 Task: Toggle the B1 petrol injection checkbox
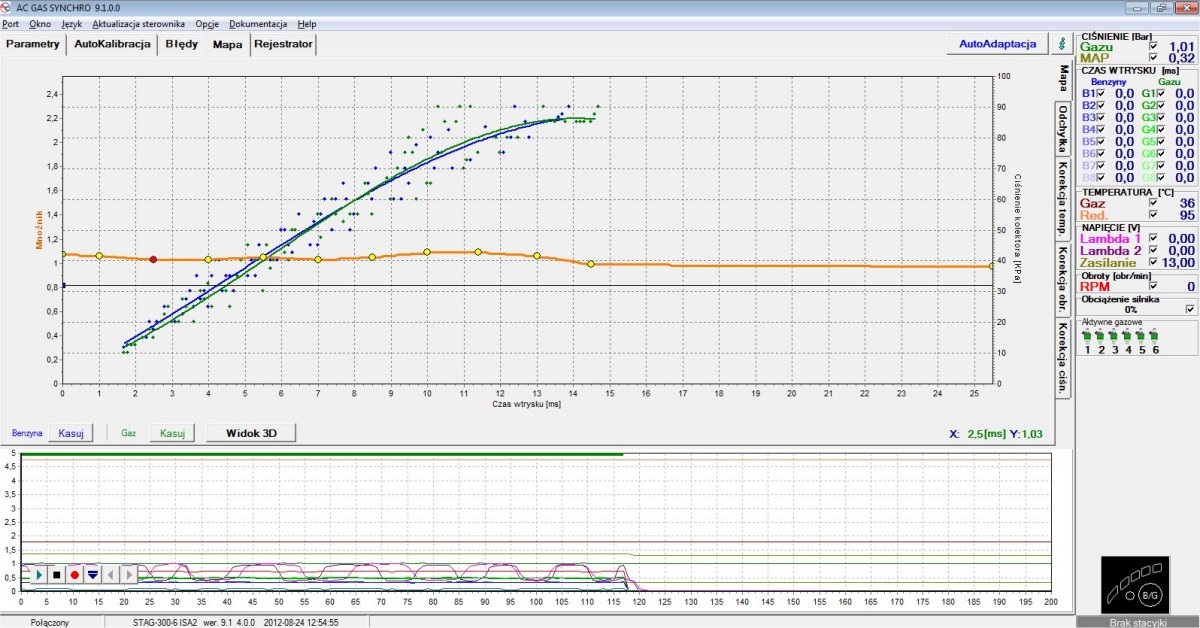(x=1101, y=93)
